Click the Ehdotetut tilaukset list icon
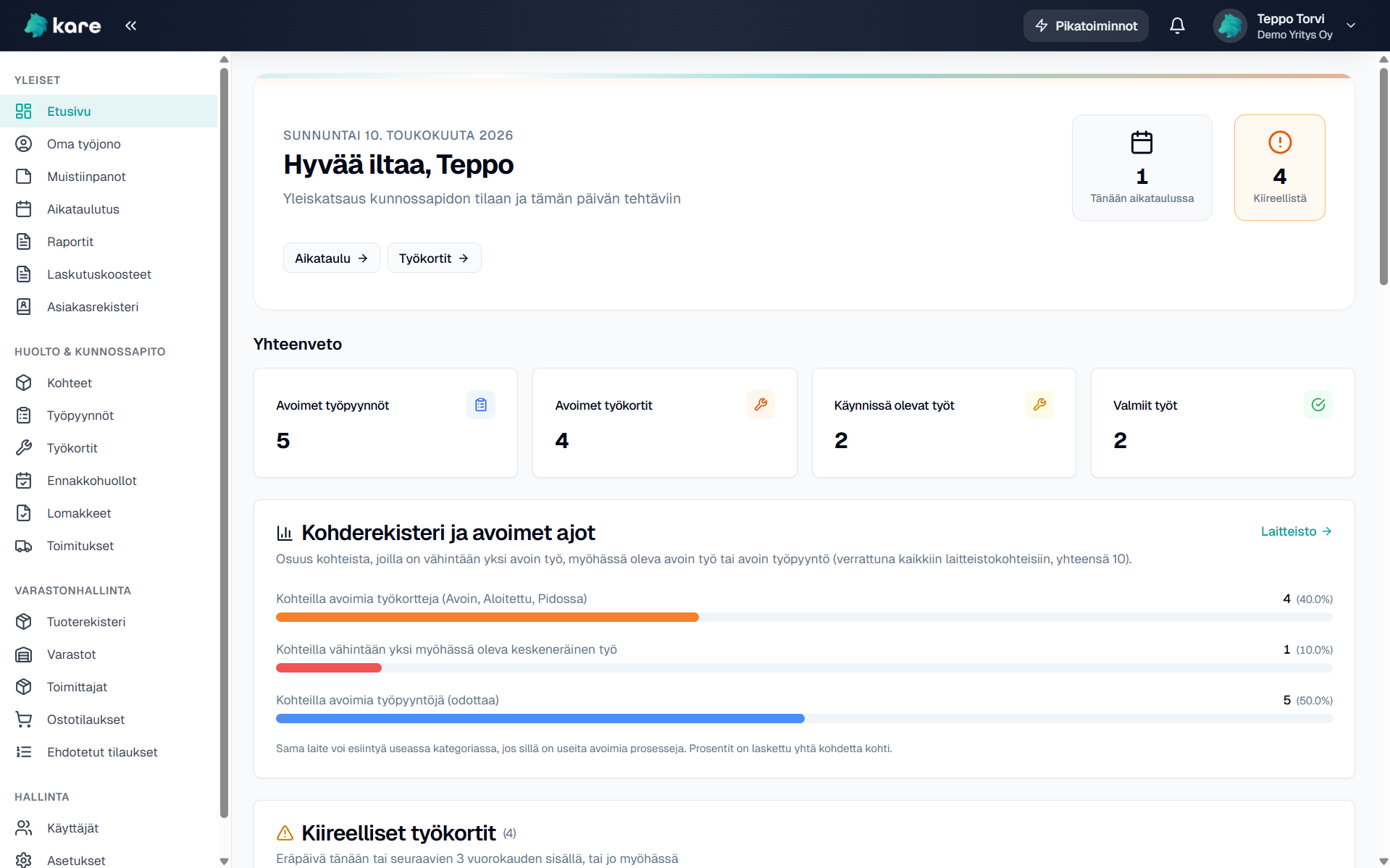 click(24, 751)
